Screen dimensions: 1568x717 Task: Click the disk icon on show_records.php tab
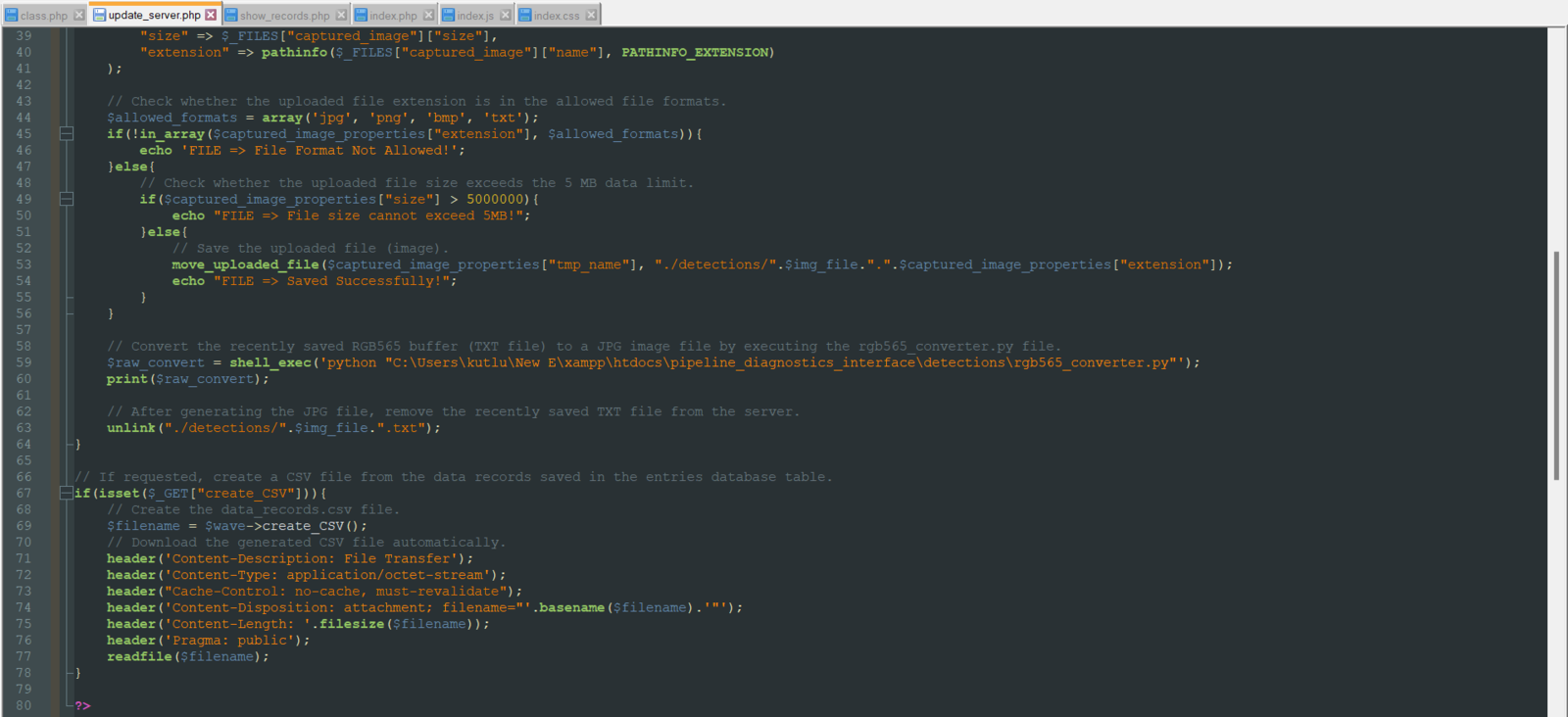pos(231,15)
